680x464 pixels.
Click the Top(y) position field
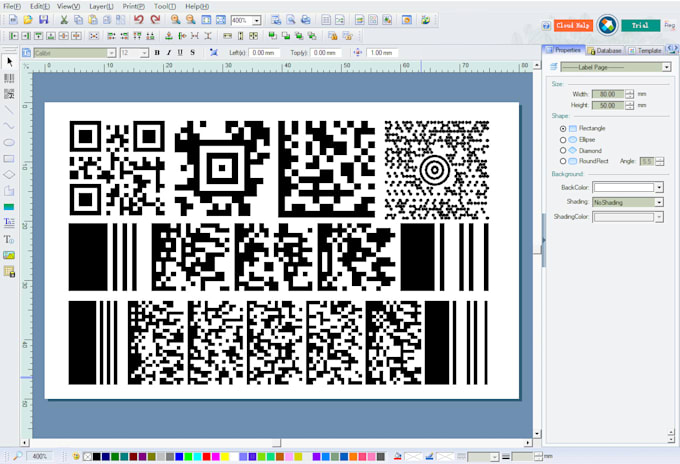325,53
